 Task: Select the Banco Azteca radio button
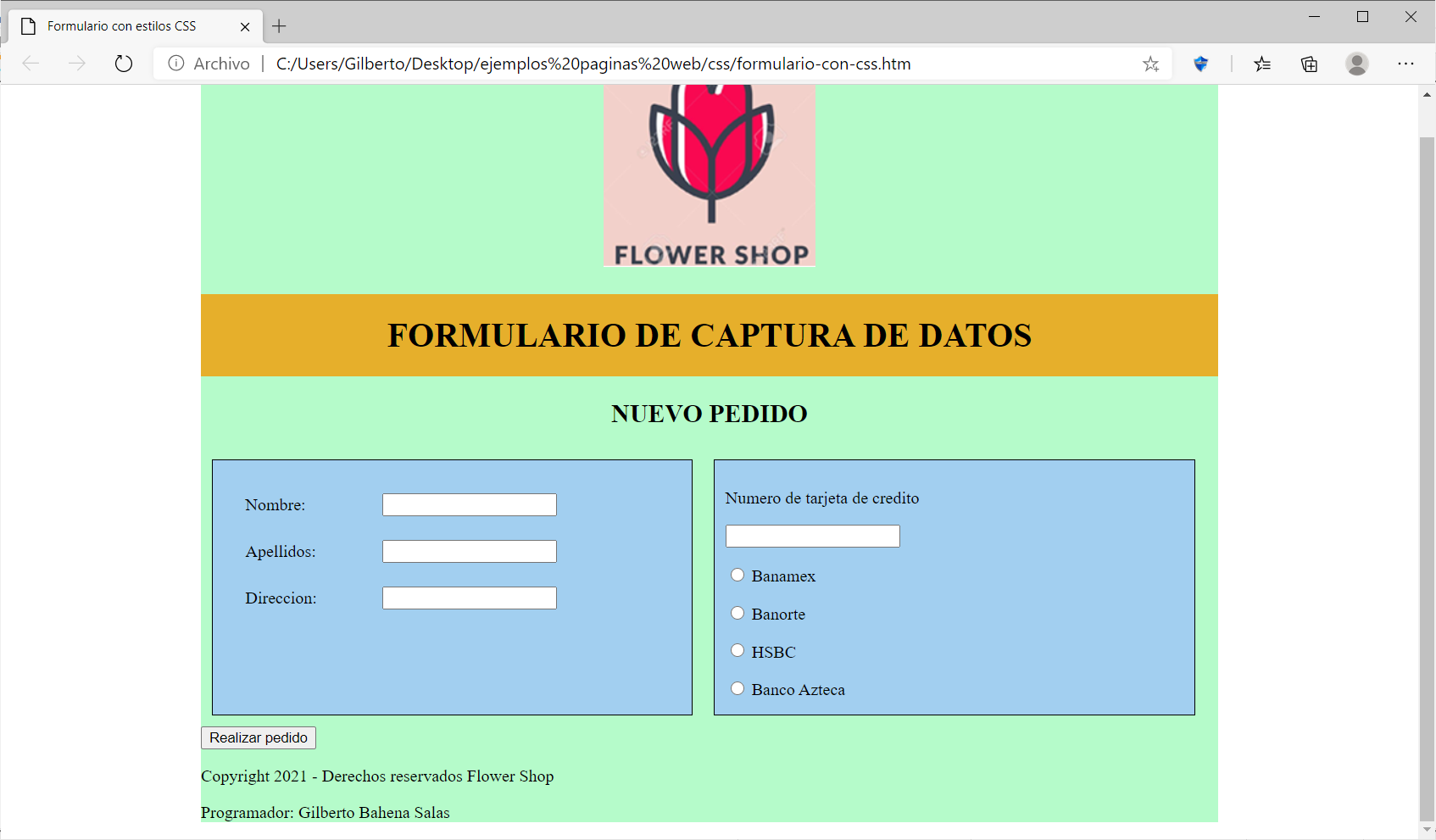pos(737,688)
